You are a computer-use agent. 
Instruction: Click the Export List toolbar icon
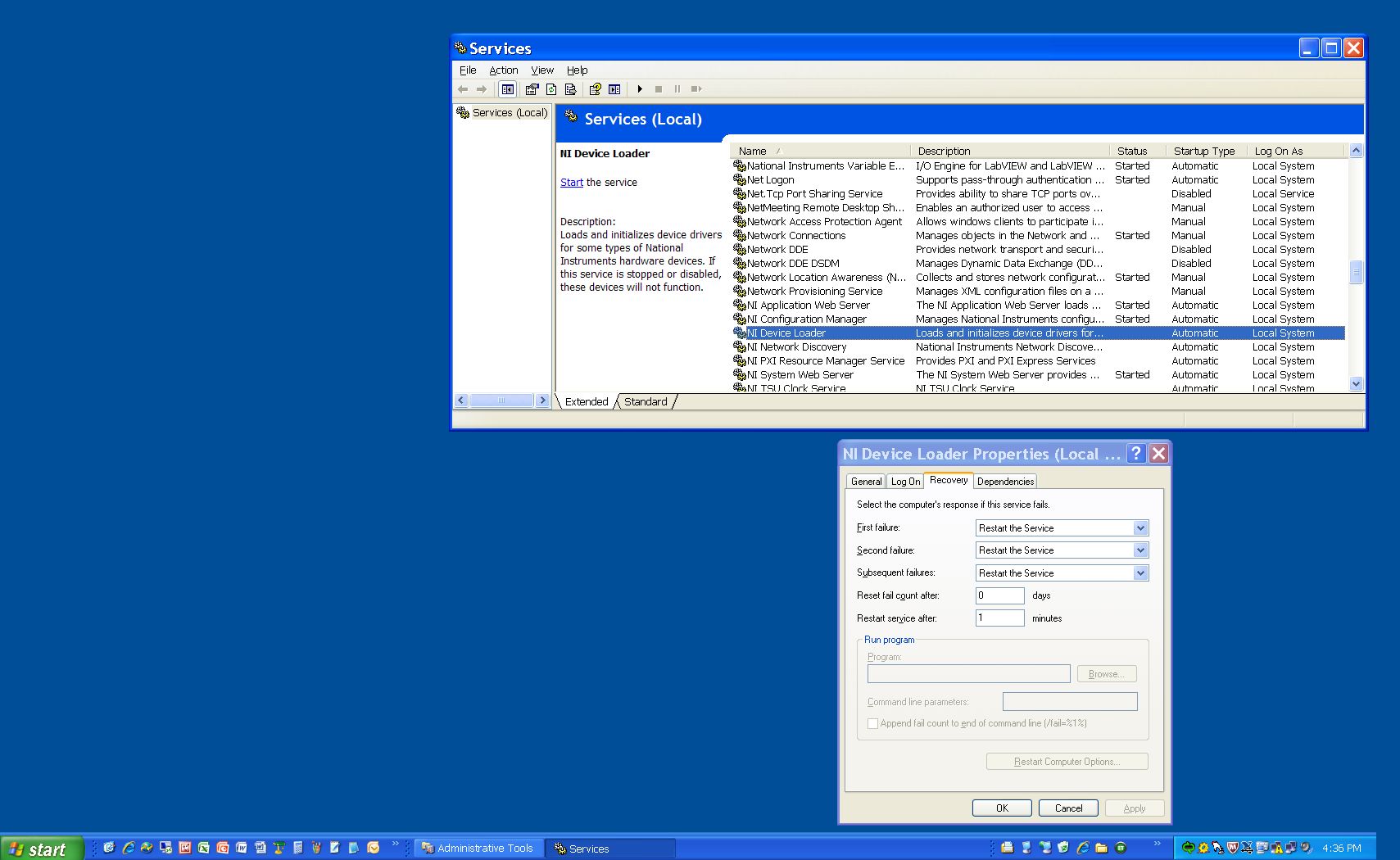click(570, 89)
